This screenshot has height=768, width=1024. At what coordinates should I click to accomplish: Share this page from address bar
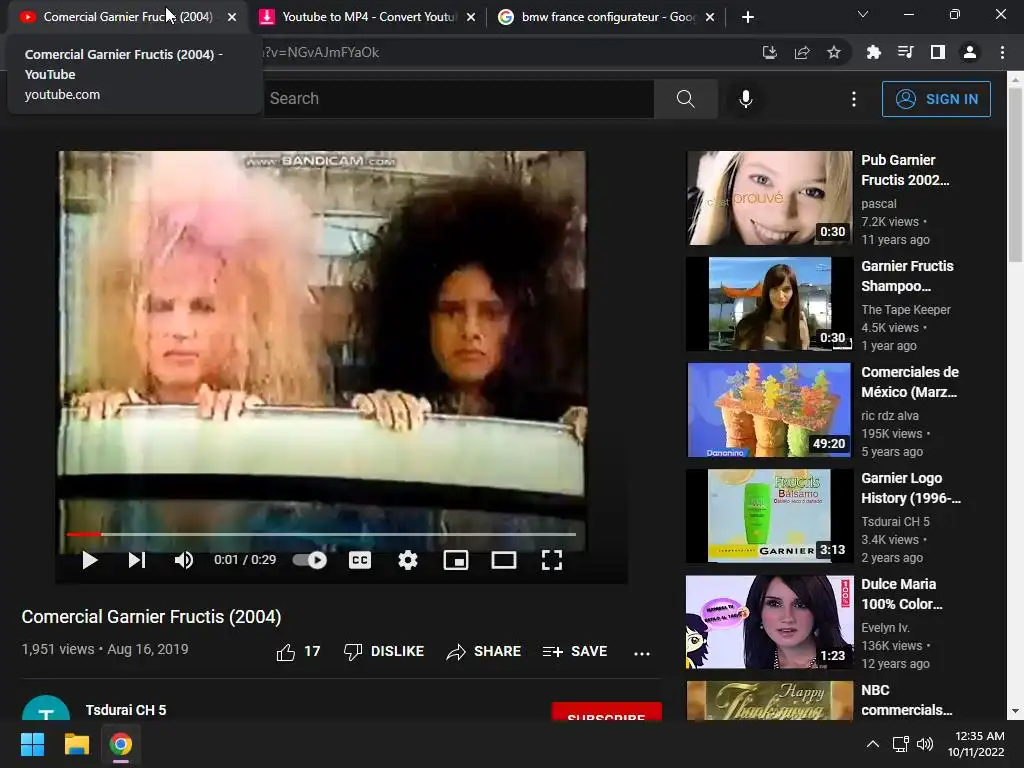[x=802, y=53]
